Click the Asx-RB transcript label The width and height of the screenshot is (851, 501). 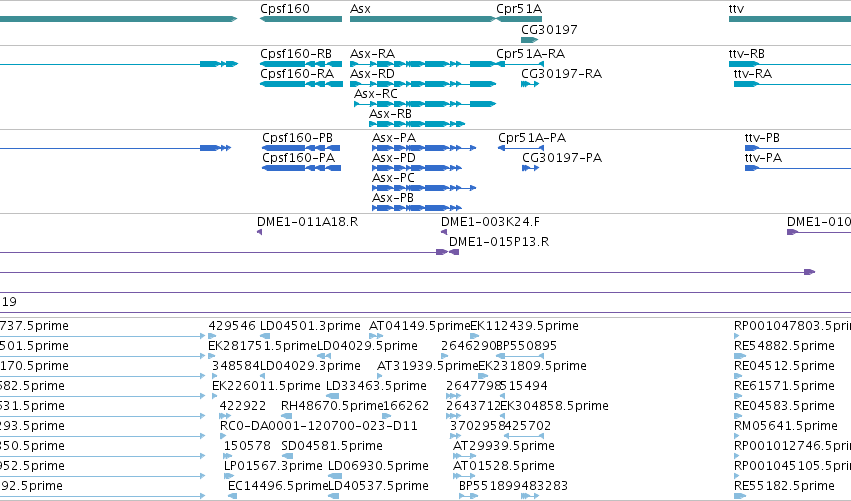tap(390, 114)
